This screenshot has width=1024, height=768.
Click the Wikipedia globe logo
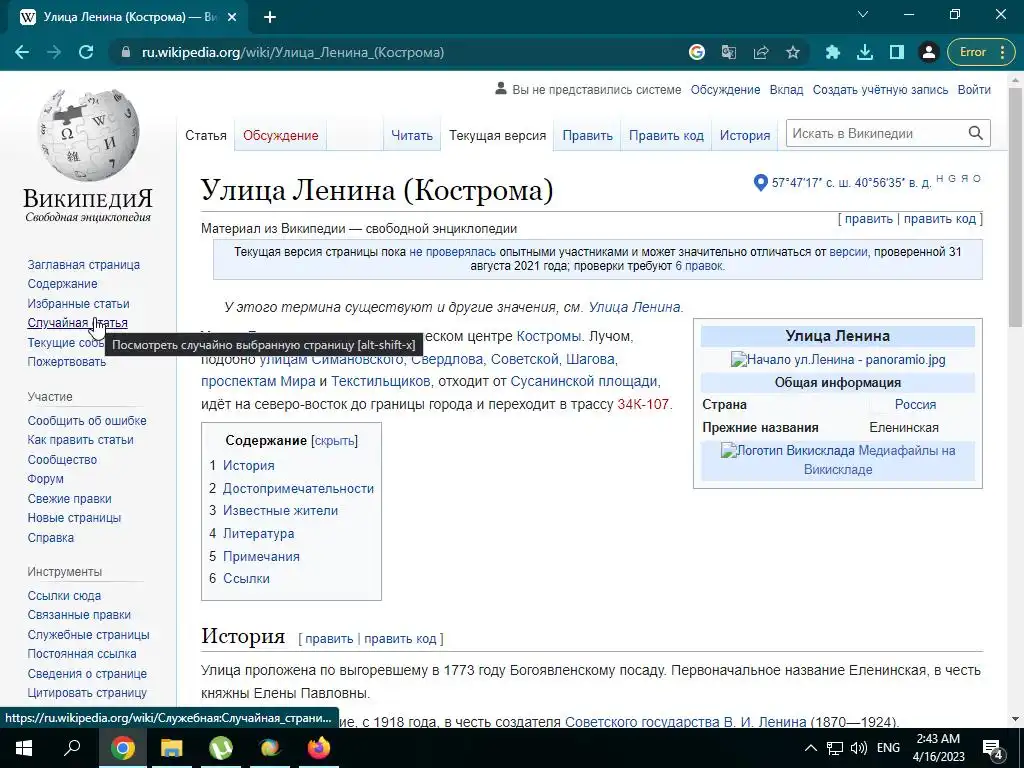point(88,135)
